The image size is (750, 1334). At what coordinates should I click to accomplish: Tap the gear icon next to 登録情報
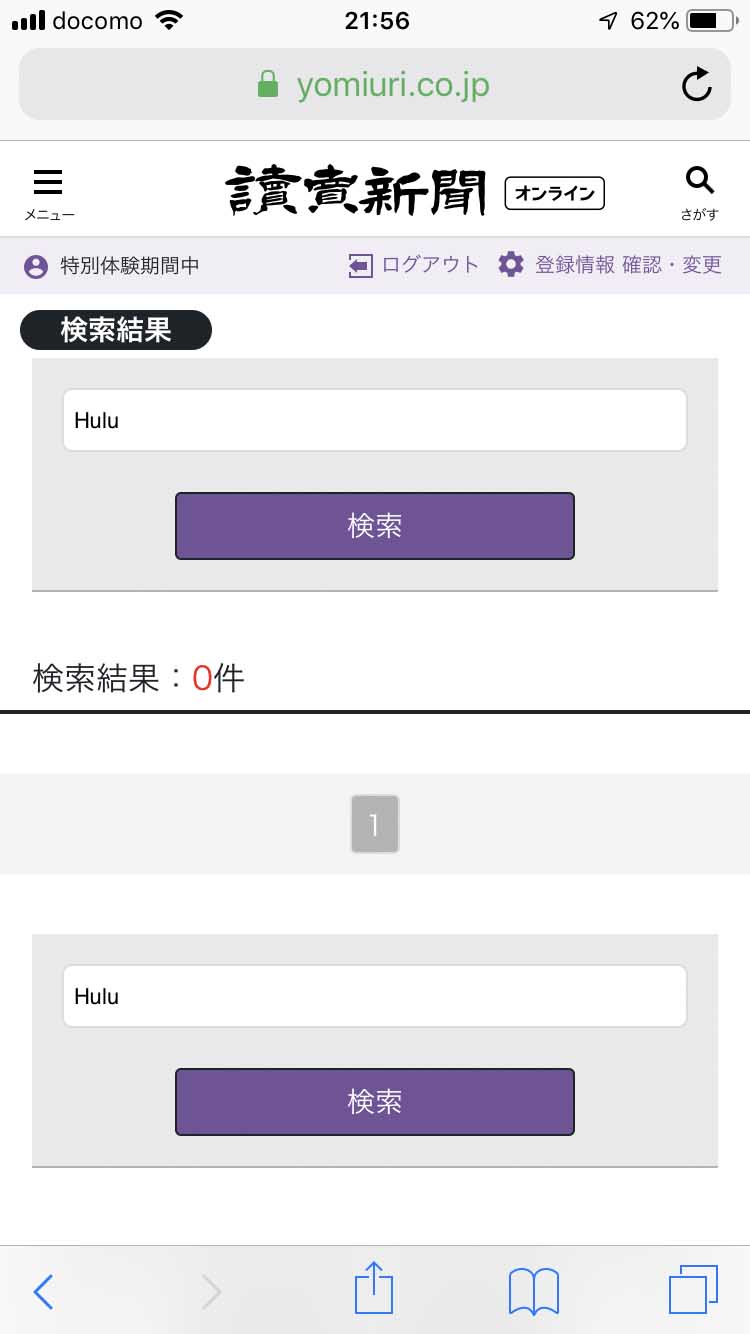click(511, 264)
